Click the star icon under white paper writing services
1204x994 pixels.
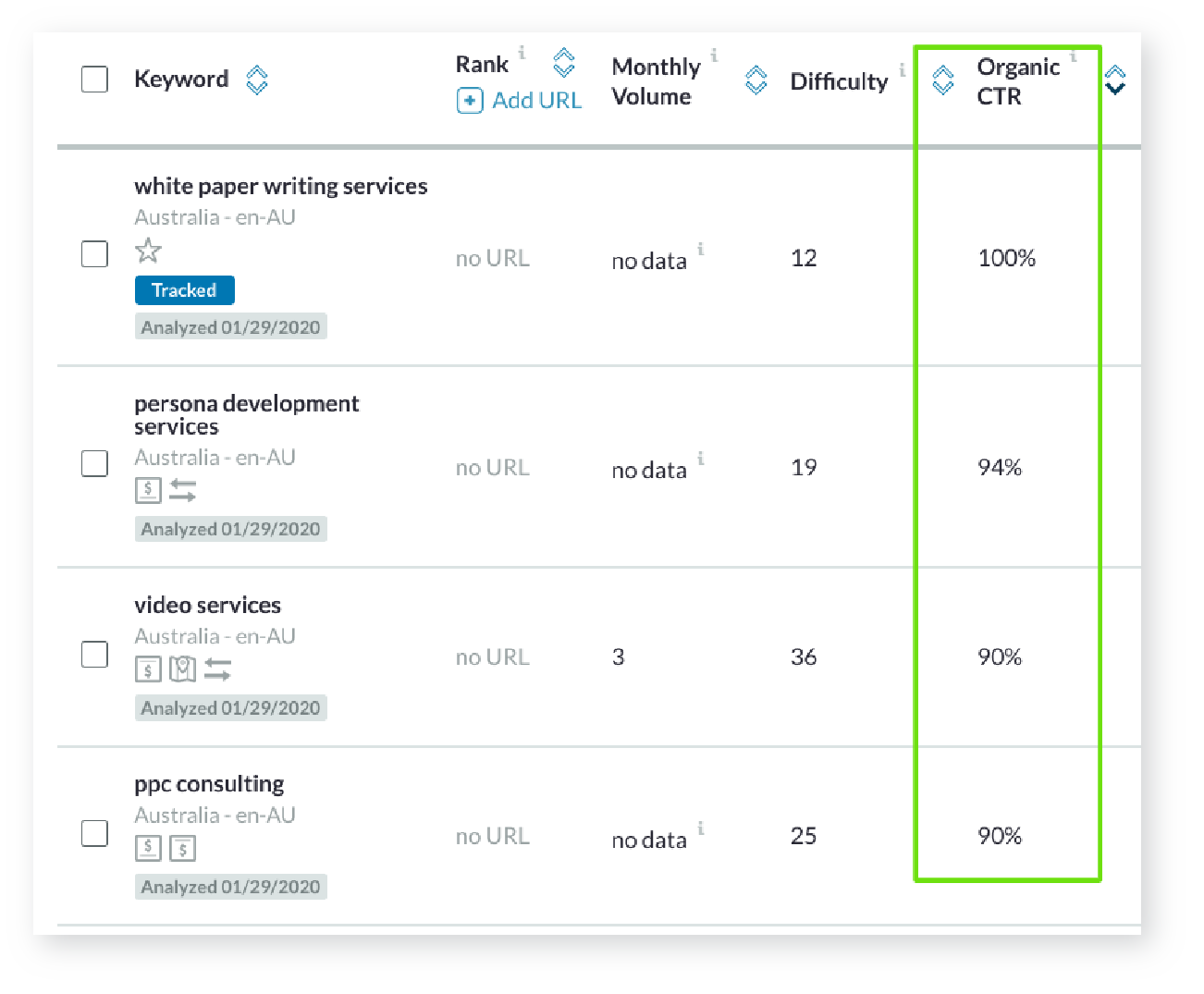(x=148, y=251)
